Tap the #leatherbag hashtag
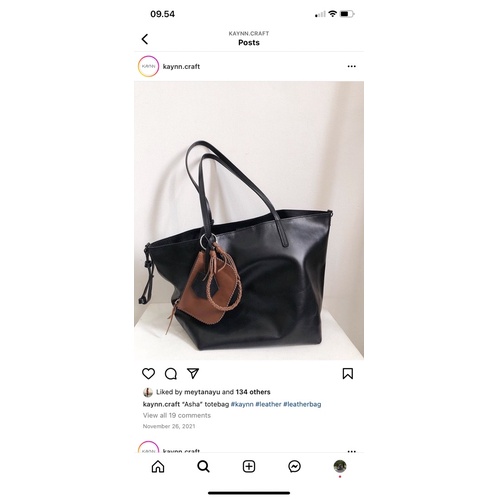Viewport: 499px width, 499px height. (x=302, y=404)
